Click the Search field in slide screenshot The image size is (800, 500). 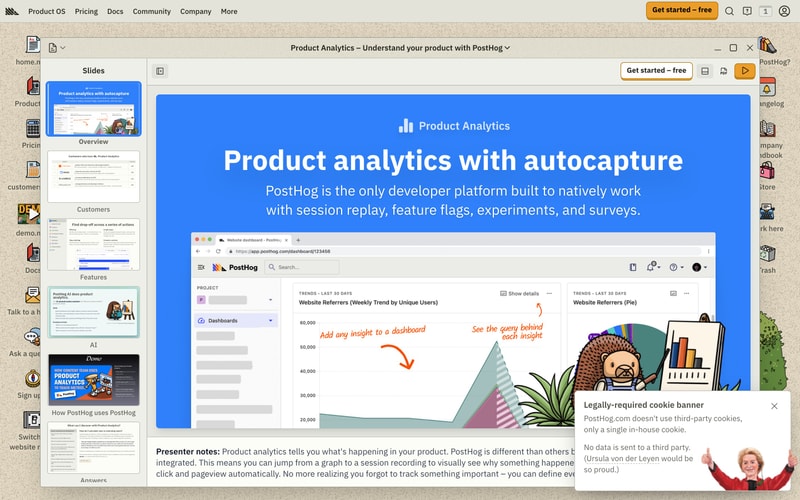click(x=302, y=267)
